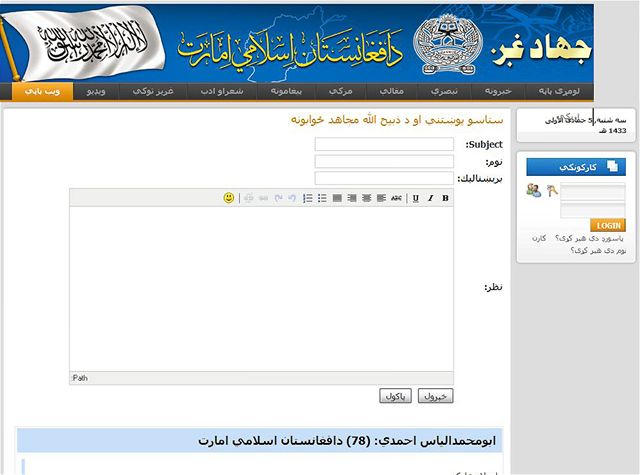Open the forgot username link

click(x=598, y=251)
